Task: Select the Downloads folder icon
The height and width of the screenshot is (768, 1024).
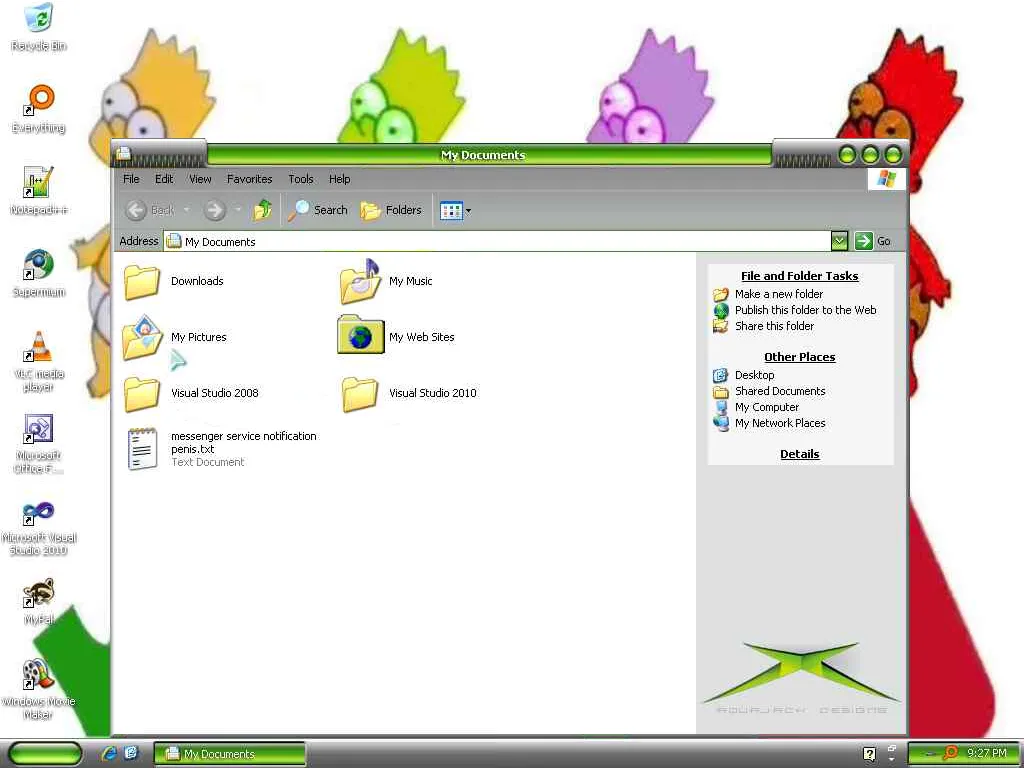Action: point(141,281)
